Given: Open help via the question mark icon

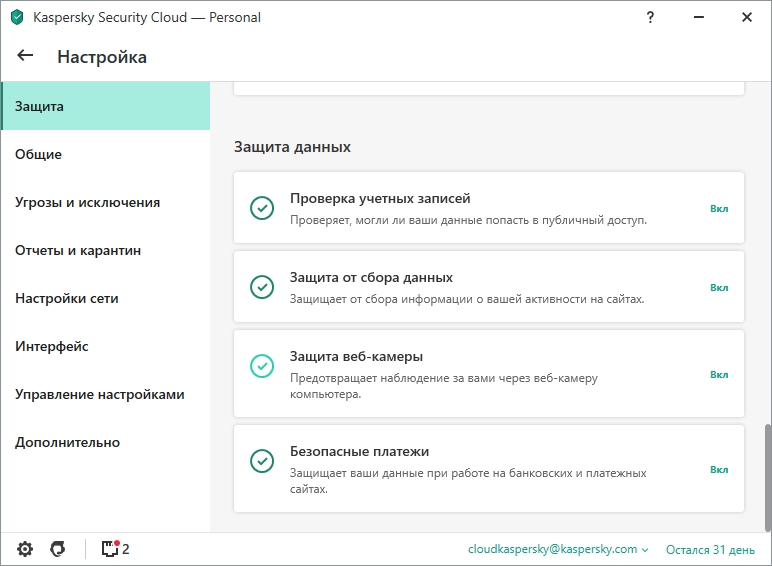Looking at the screenshot, I should click(650, 18).
